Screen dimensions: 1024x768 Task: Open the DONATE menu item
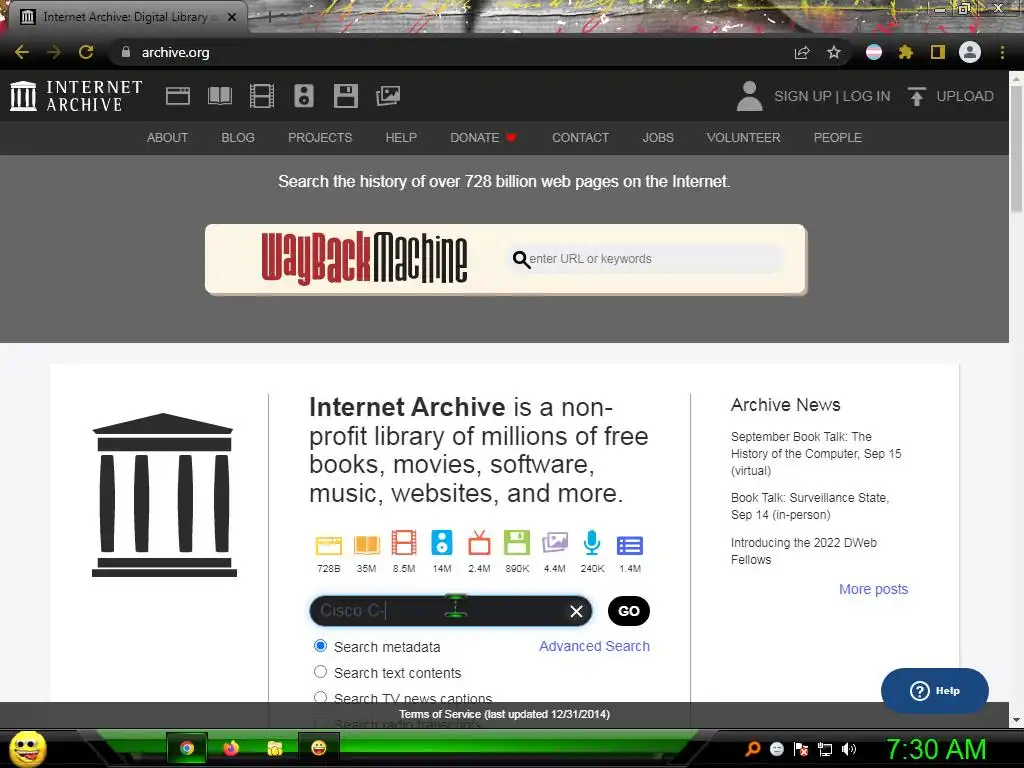(x=483, y=138)
